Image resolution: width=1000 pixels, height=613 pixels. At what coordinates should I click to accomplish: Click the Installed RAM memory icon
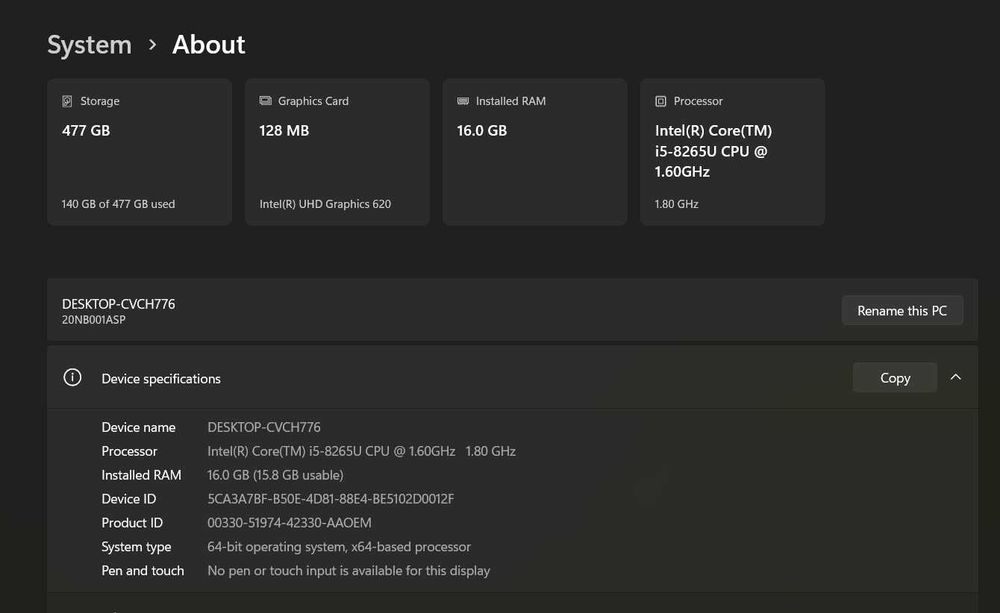click(x=463, y=101)
